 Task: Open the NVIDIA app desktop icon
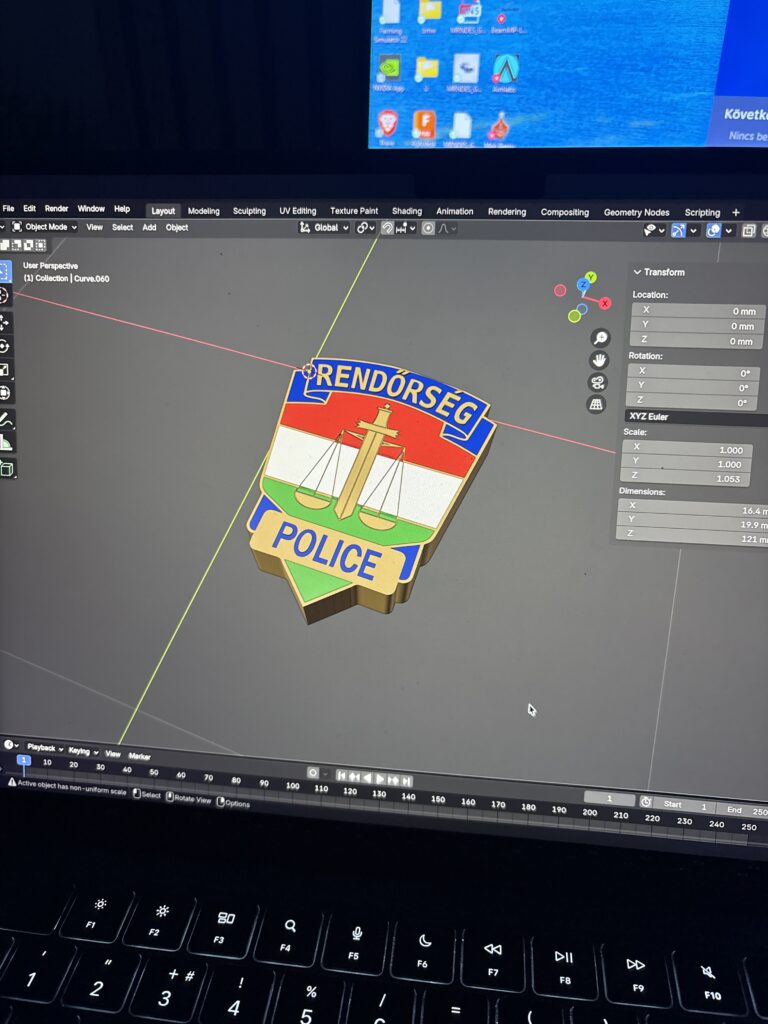point(389,69)
